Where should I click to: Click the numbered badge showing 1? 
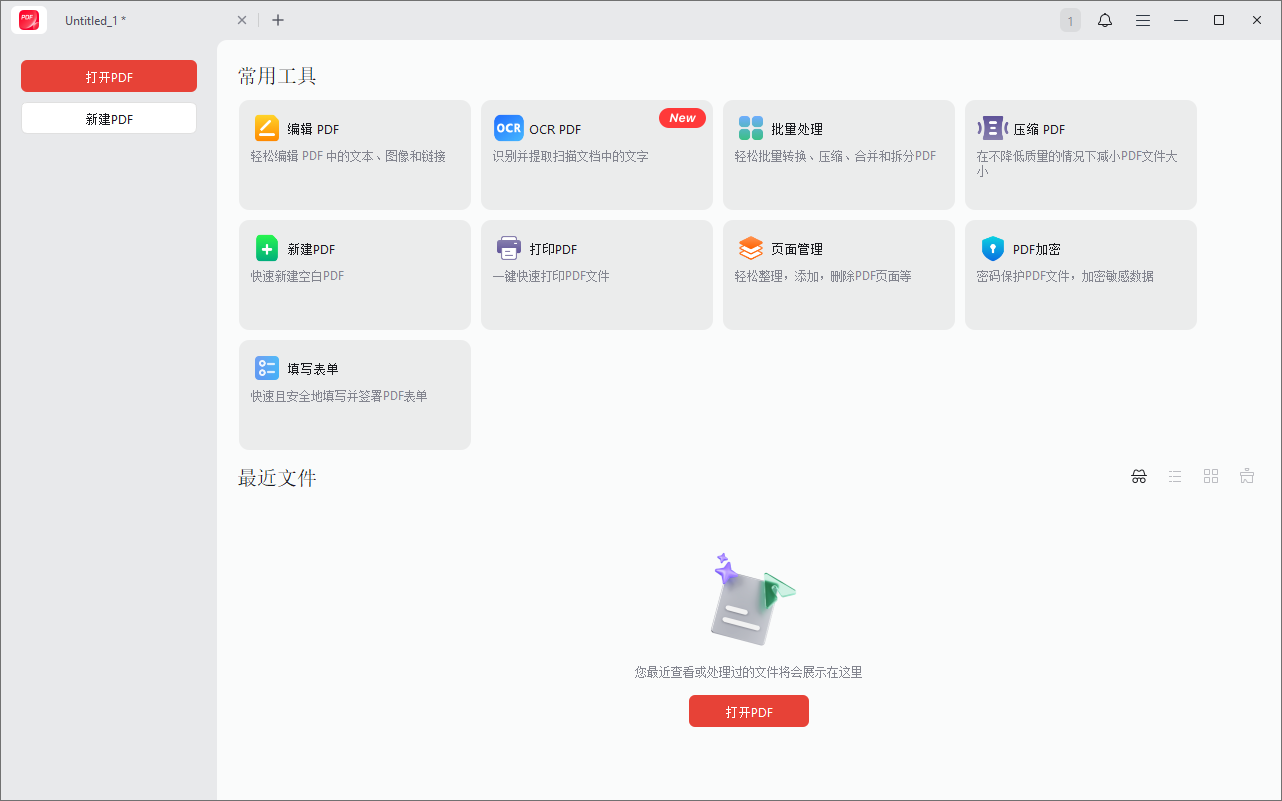point(1070,20)
